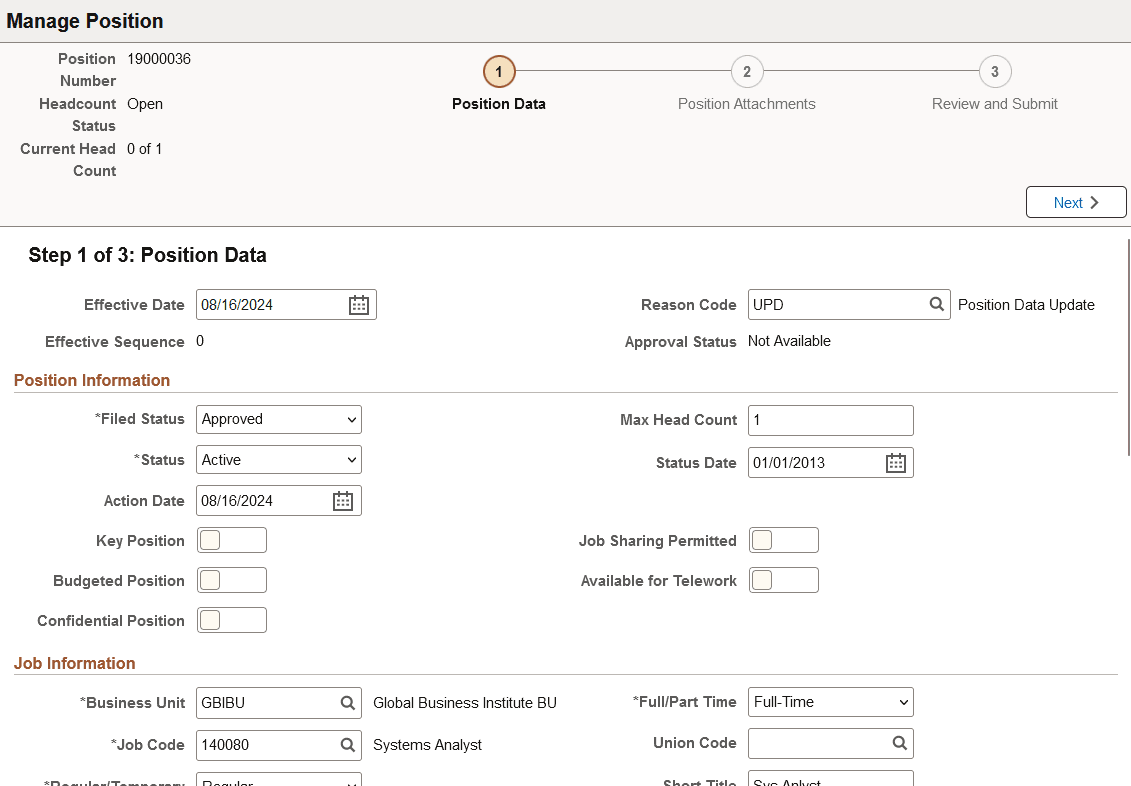Screen dimensions: 1131x786
Task: Open the Business Unit lookup search
Action: click(x=346, y=702)
